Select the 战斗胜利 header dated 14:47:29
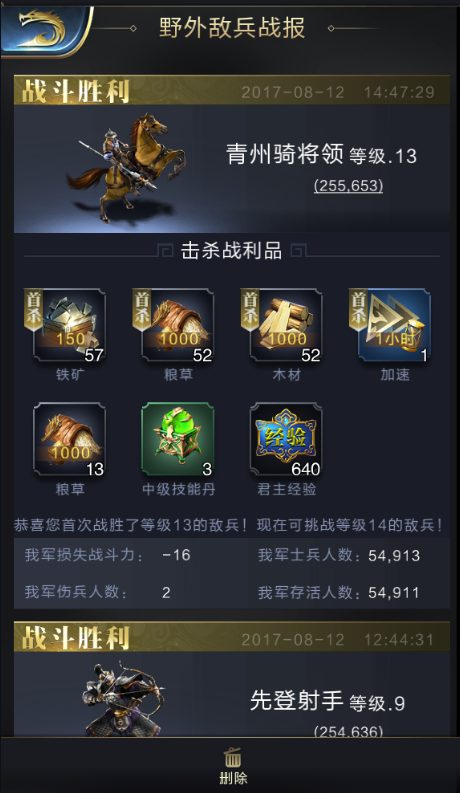This screenshot has width=460, height=793. coord(232,91)
